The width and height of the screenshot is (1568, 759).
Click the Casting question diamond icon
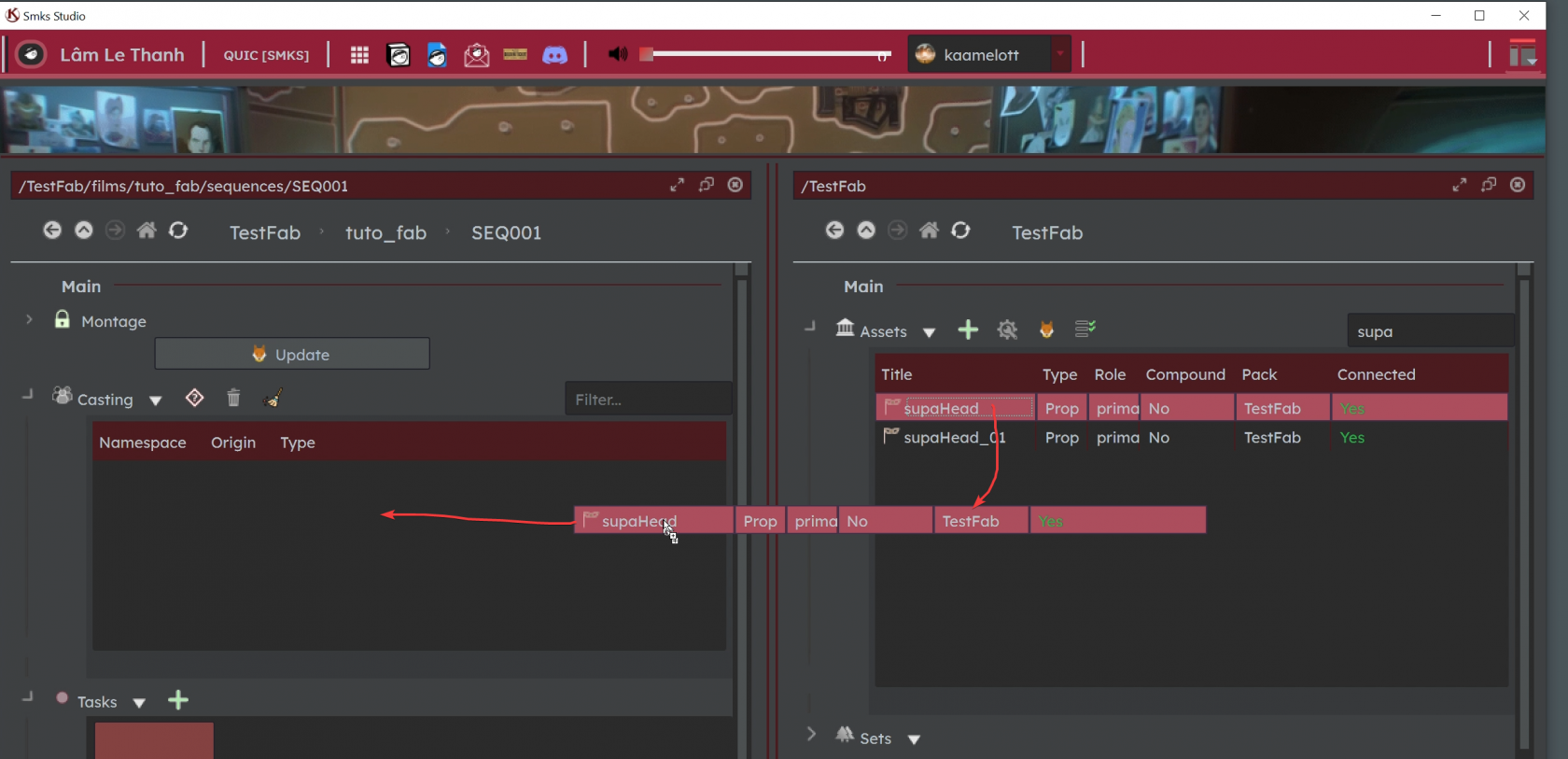pos(194,398)
